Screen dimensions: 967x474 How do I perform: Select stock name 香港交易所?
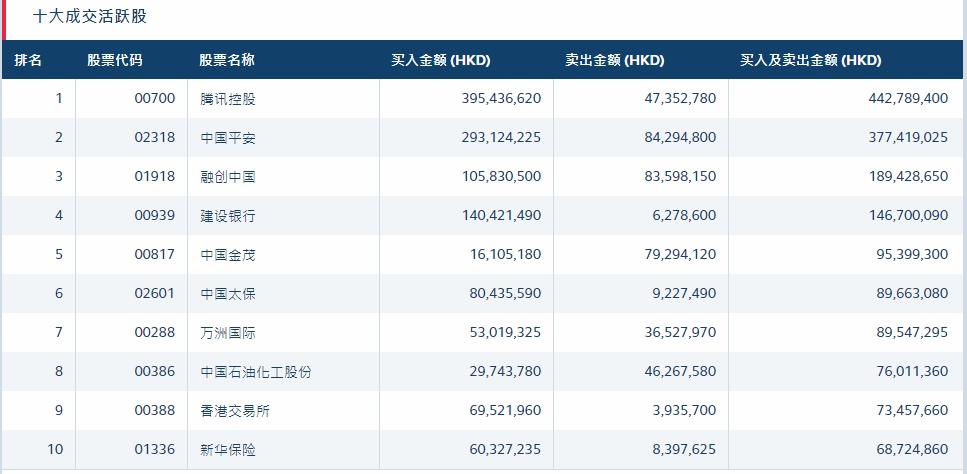click(235, 411)
